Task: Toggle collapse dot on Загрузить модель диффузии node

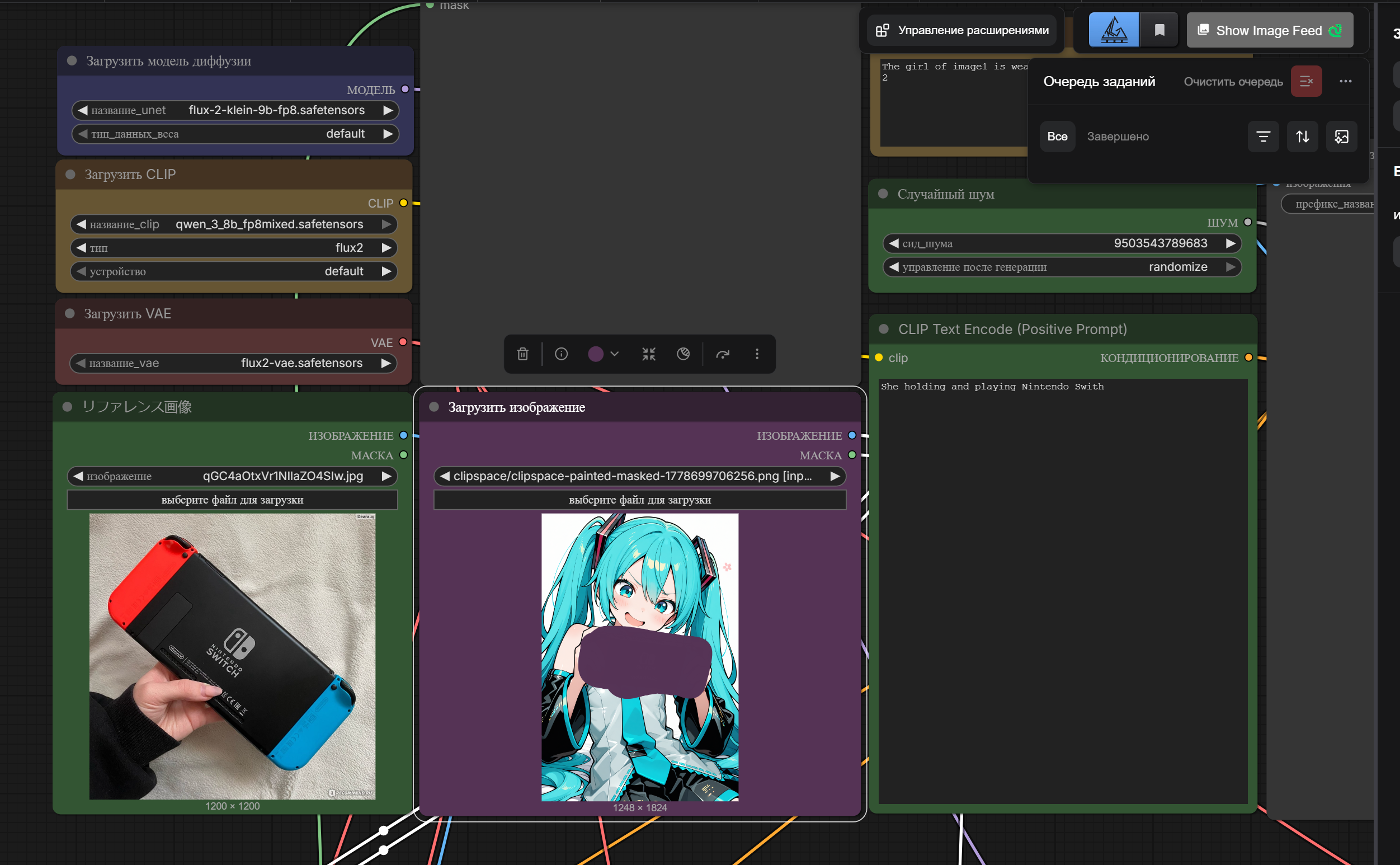Action: [72, 60]
